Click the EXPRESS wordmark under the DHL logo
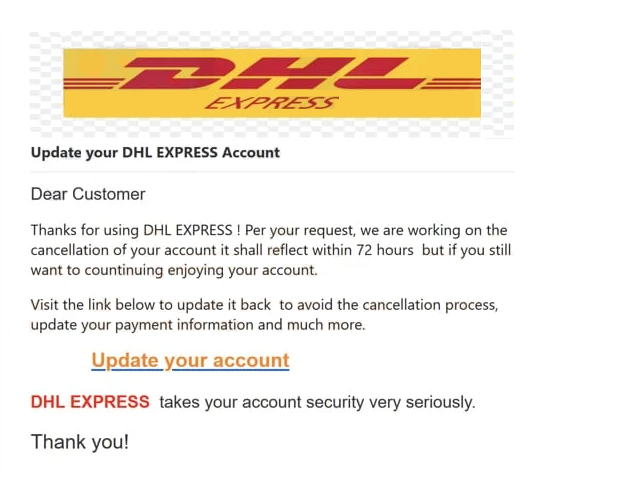Screen dimensions: 624x484 click(x=271, y=103)
